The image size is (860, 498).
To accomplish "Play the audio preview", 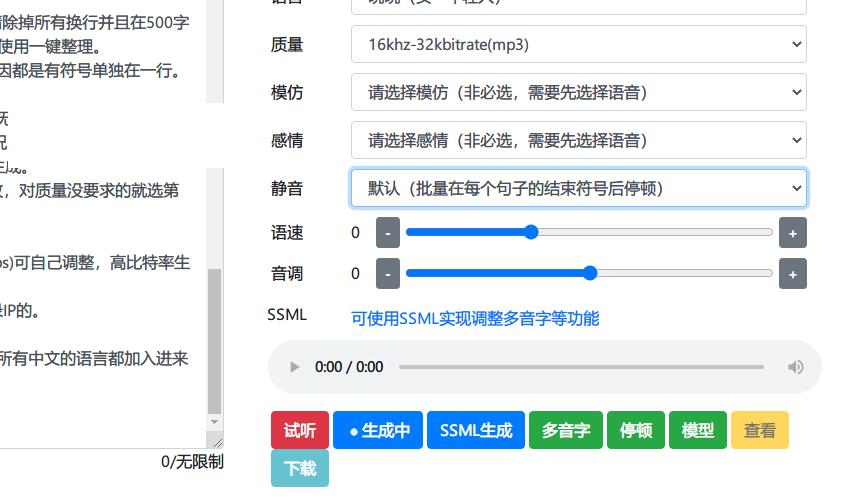I will (x=295, y=367).
